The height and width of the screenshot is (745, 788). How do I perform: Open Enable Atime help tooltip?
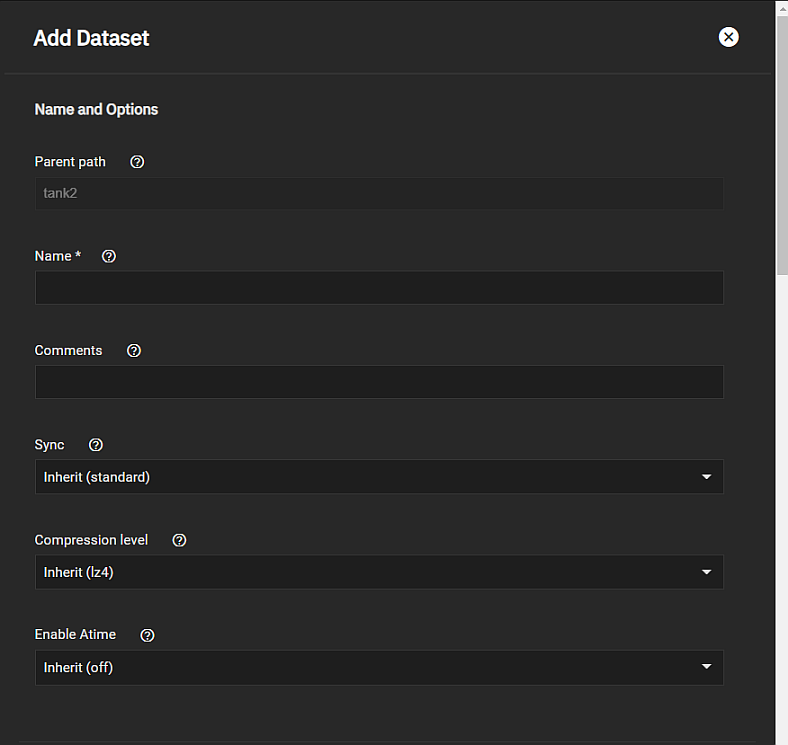point(147,635)
